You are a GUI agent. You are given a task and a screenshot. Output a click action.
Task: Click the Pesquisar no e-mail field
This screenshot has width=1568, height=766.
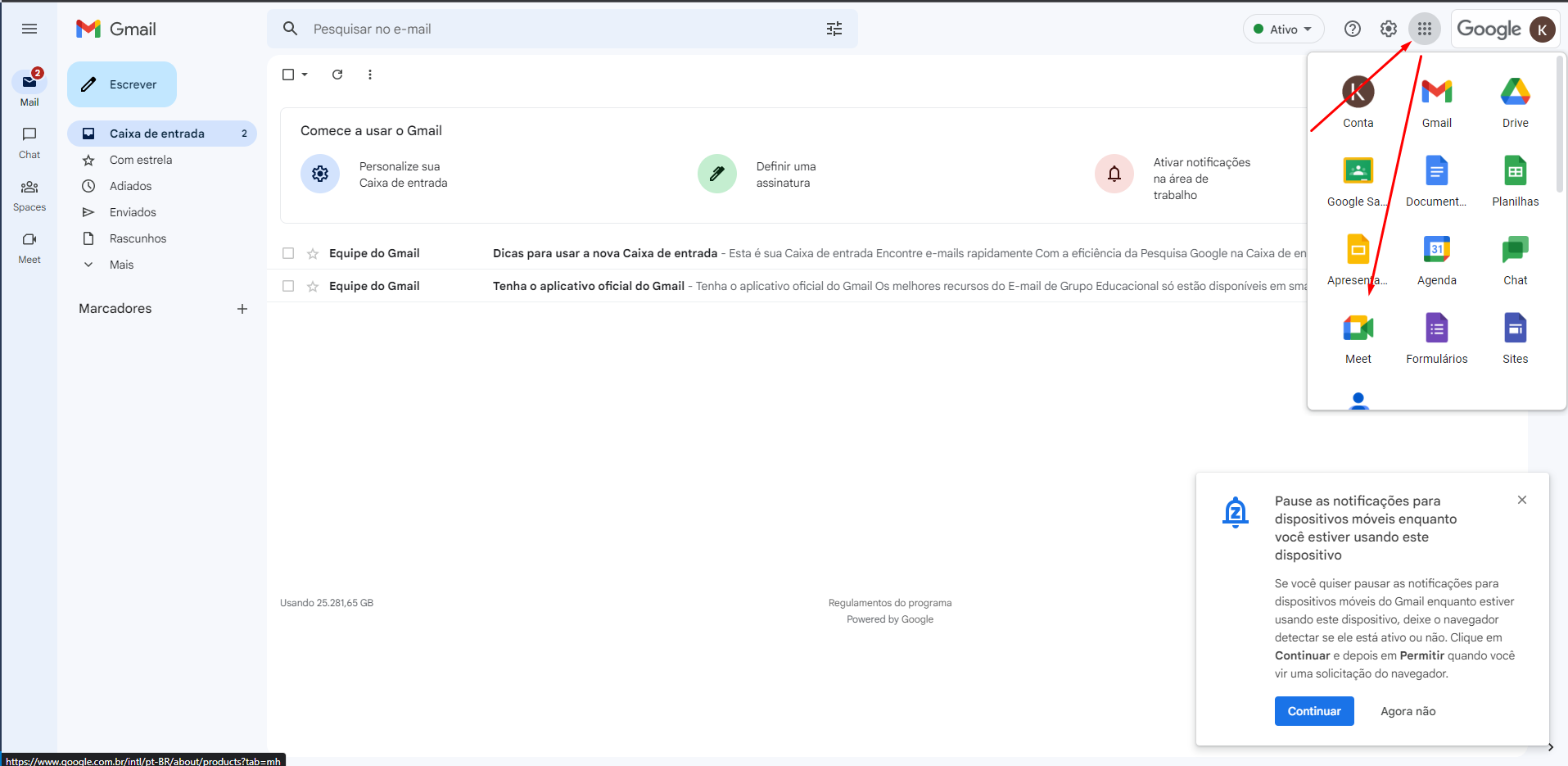(563, 29)
